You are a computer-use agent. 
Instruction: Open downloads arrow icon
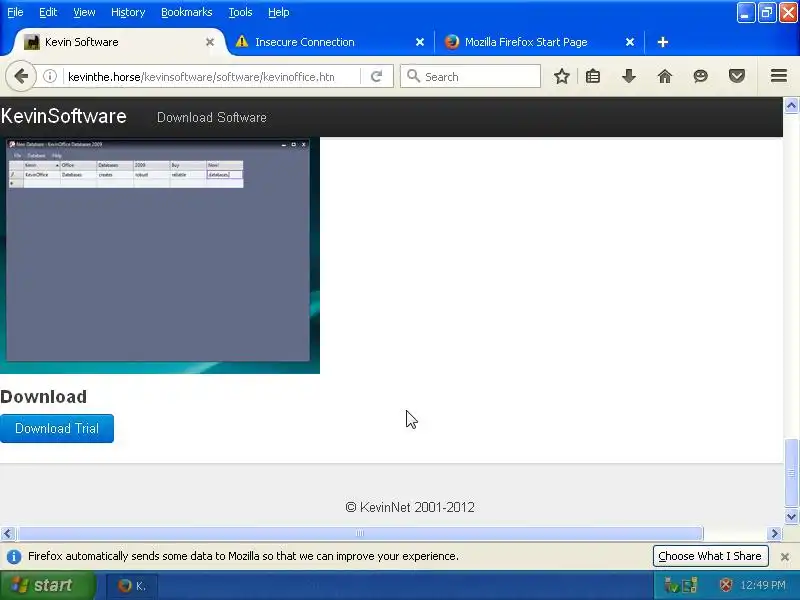629,77
